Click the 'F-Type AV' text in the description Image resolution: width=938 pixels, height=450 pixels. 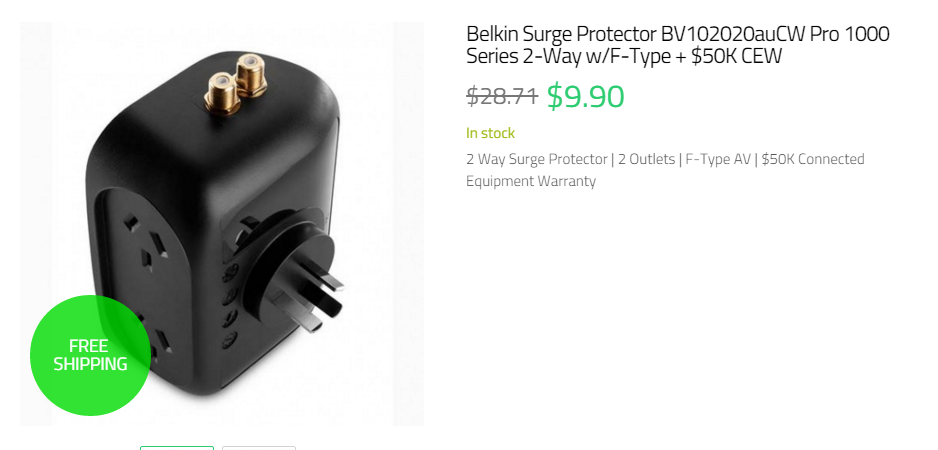[717, 159]
